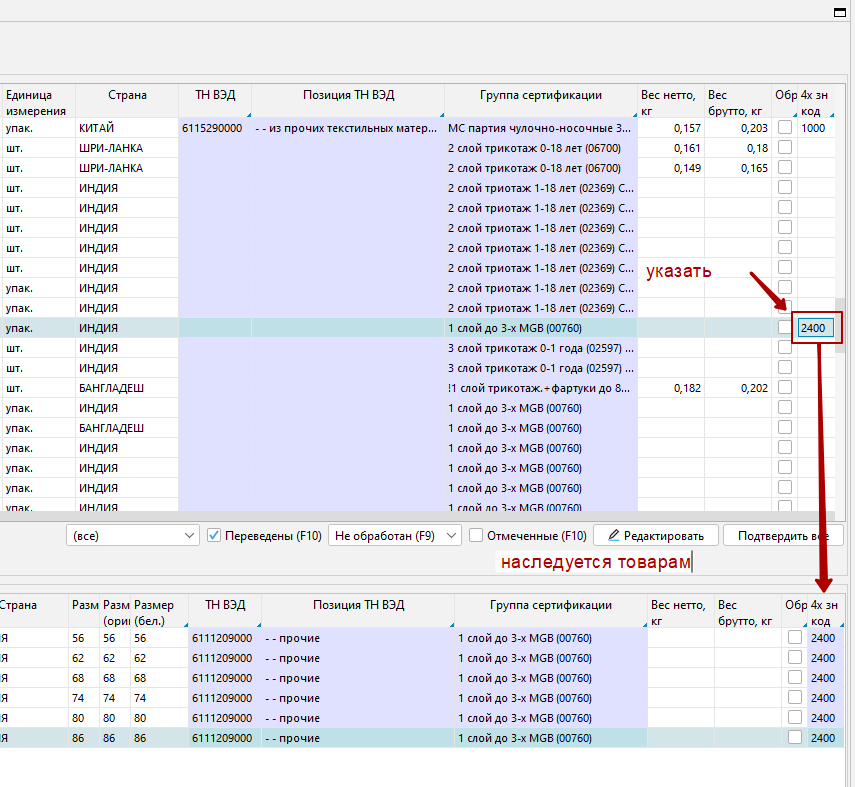Select the КИТАЙ country cell
Image resolution: width=855 pixels, height=787 pixels.
click(x=125, y=128)
